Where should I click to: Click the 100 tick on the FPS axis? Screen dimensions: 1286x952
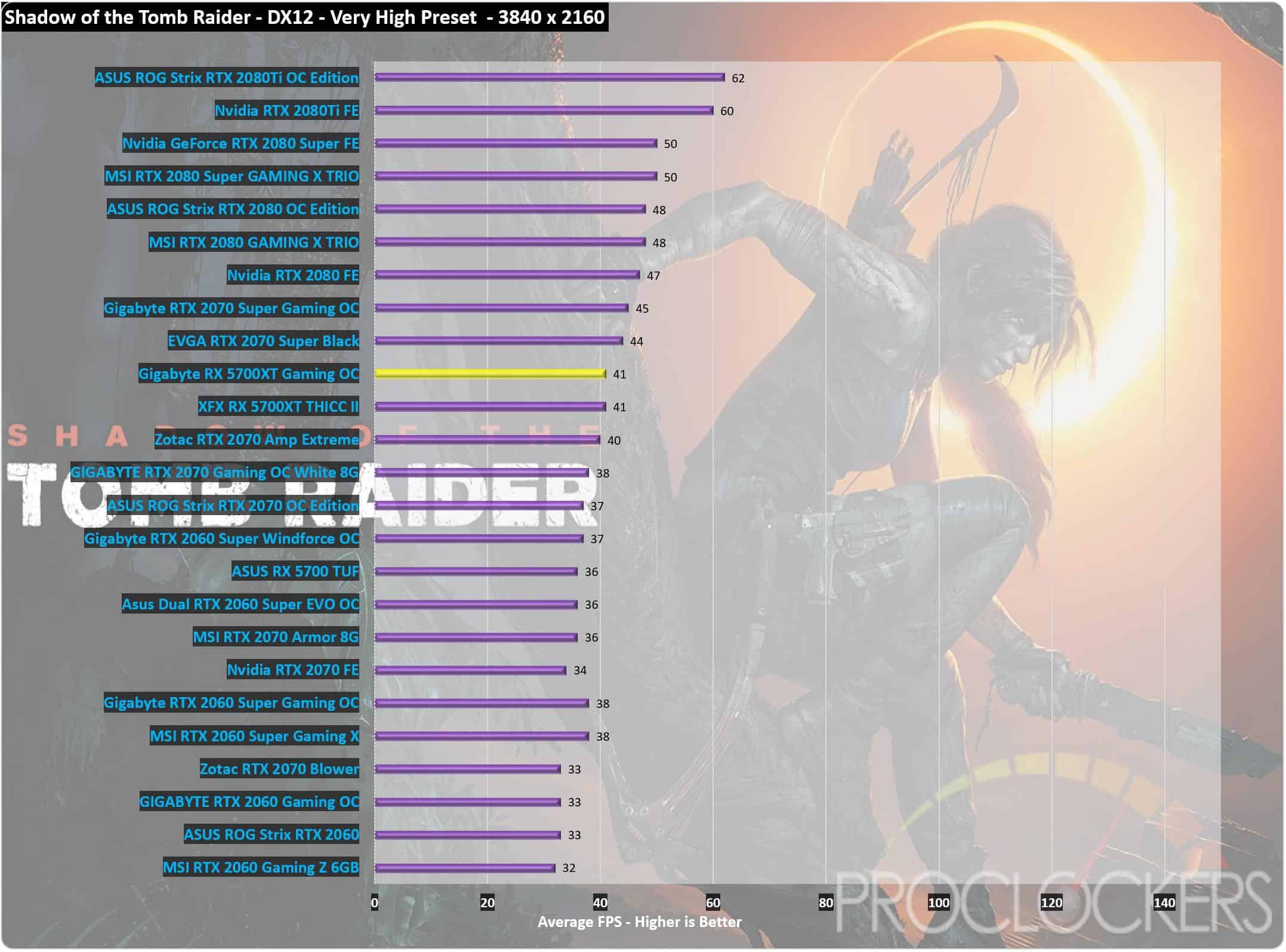(x=939, y=903)
